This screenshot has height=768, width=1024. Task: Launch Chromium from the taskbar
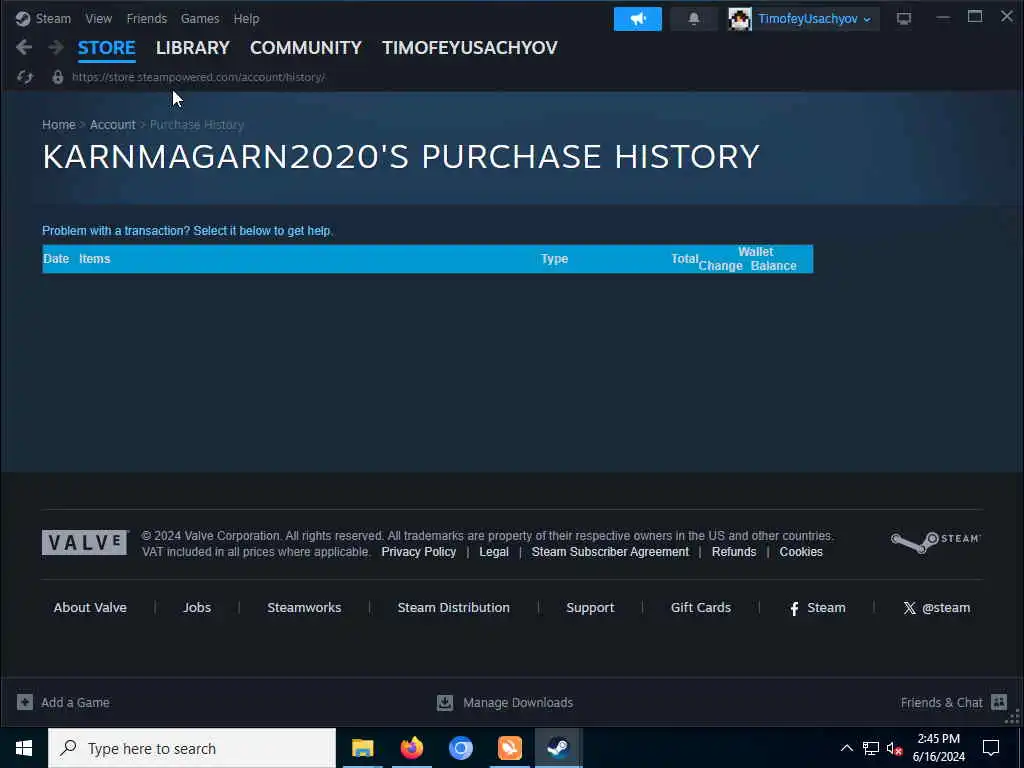[460, 748]
